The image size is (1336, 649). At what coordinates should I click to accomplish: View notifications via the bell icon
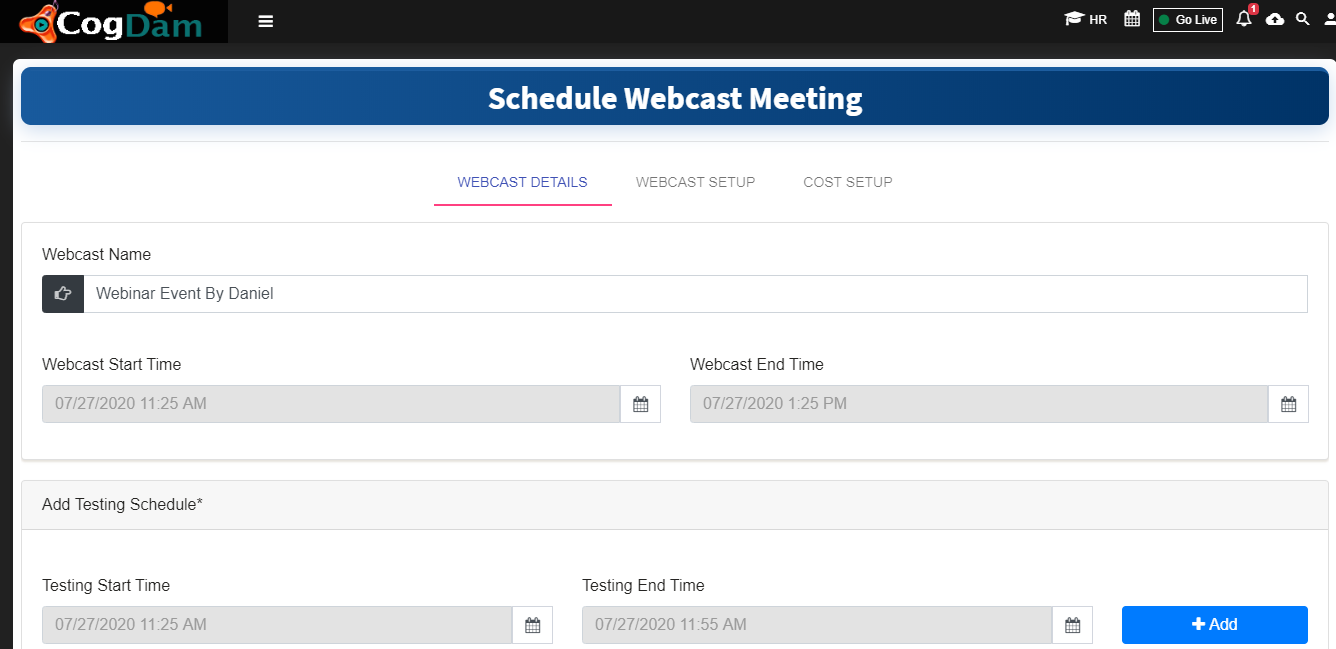coord(1244,18)
